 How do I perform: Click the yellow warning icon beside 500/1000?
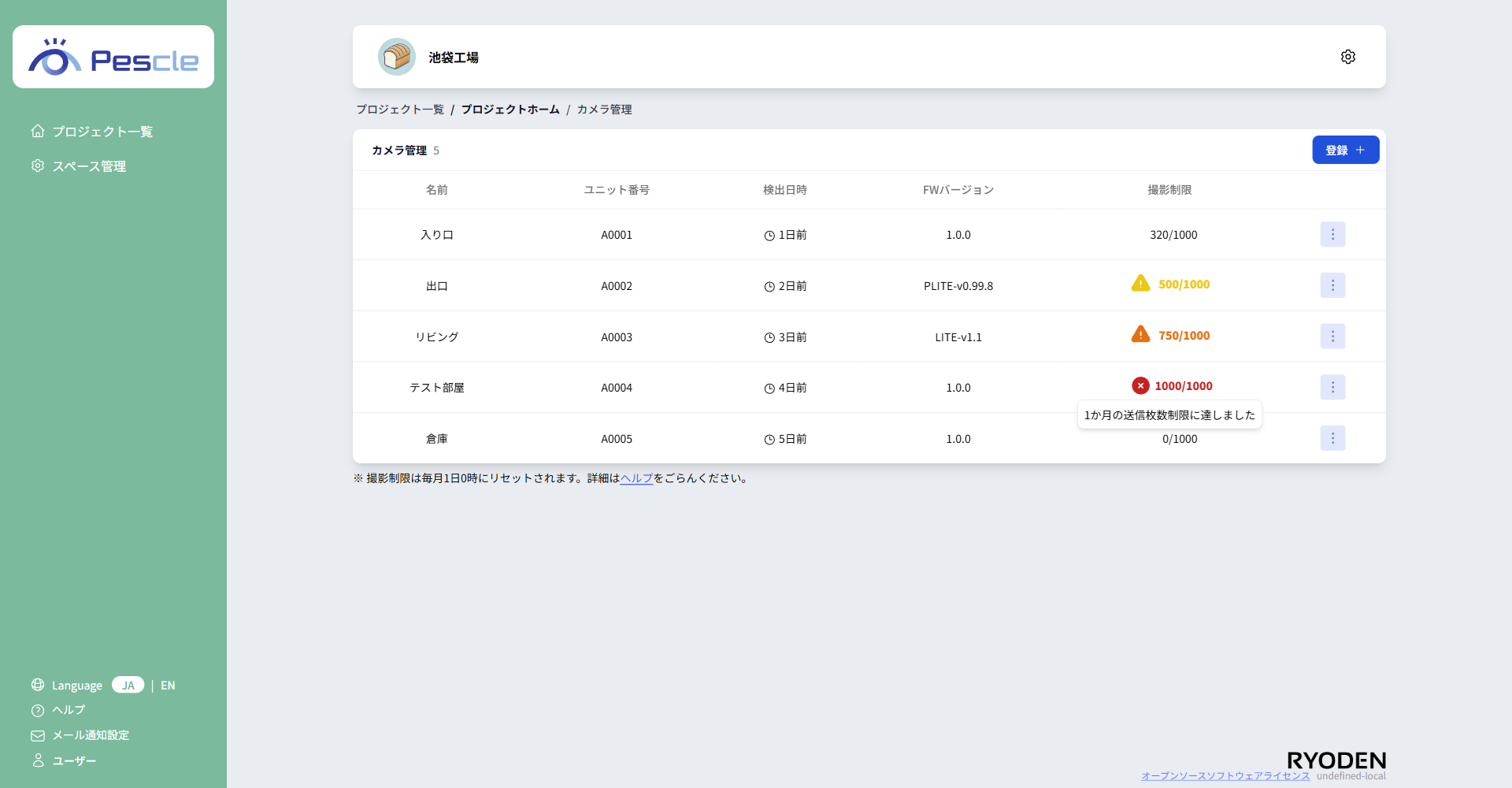tap(1140, 284)
